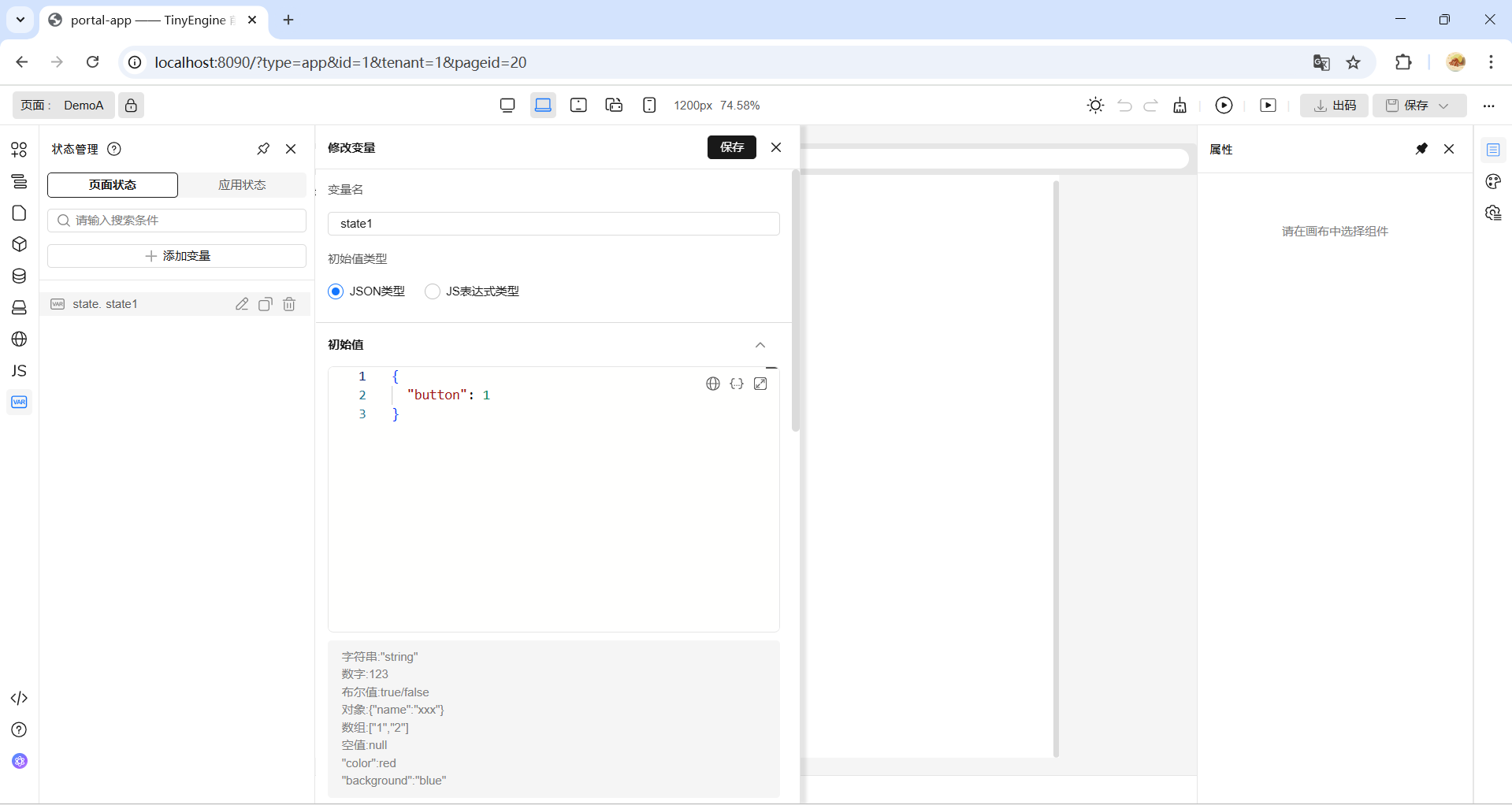Viewport: 1512px width, 805px height.
Task: Close the 属性 panel
Action: 1449,149
